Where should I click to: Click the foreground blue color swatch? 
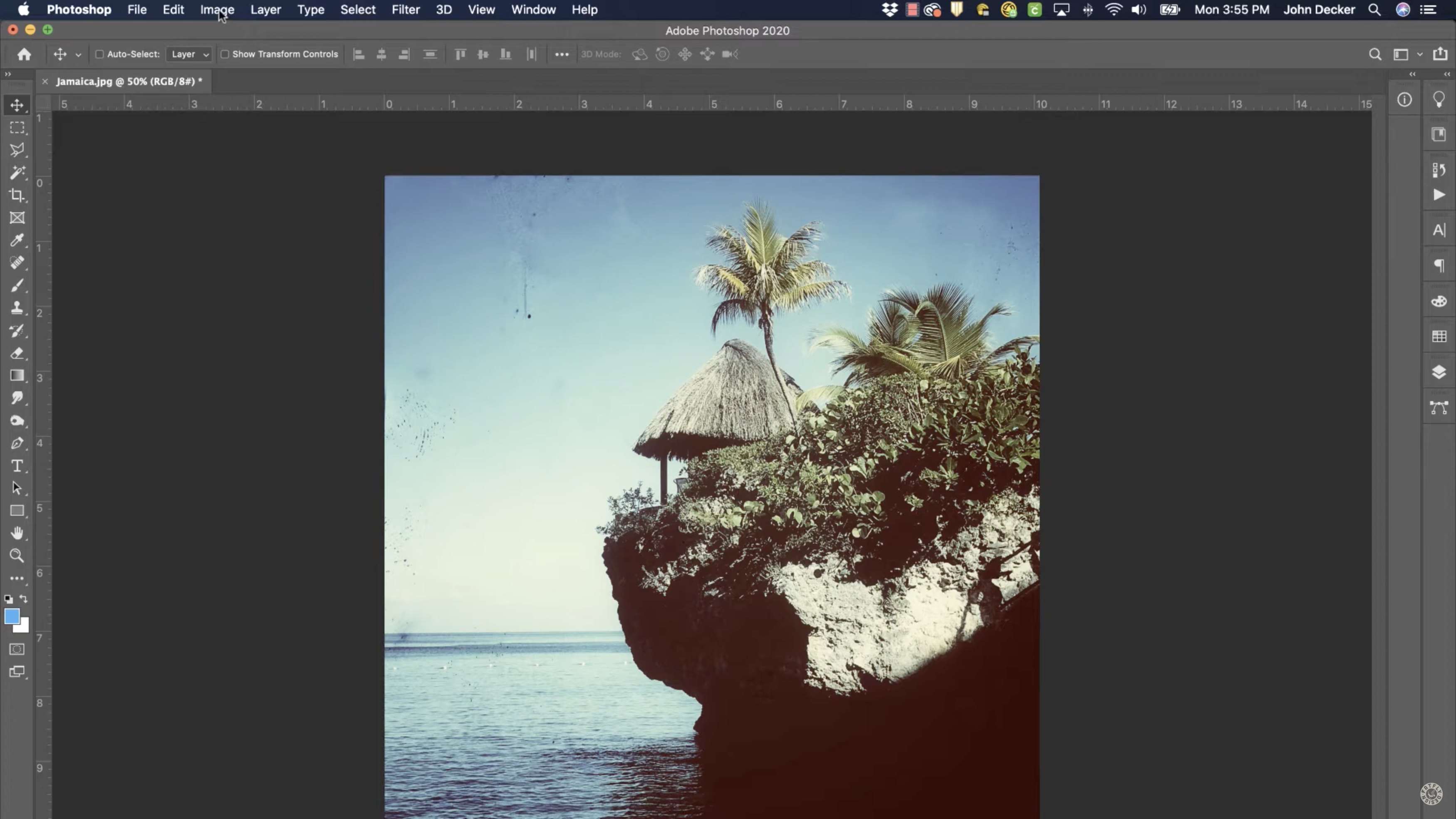(11, 616)
